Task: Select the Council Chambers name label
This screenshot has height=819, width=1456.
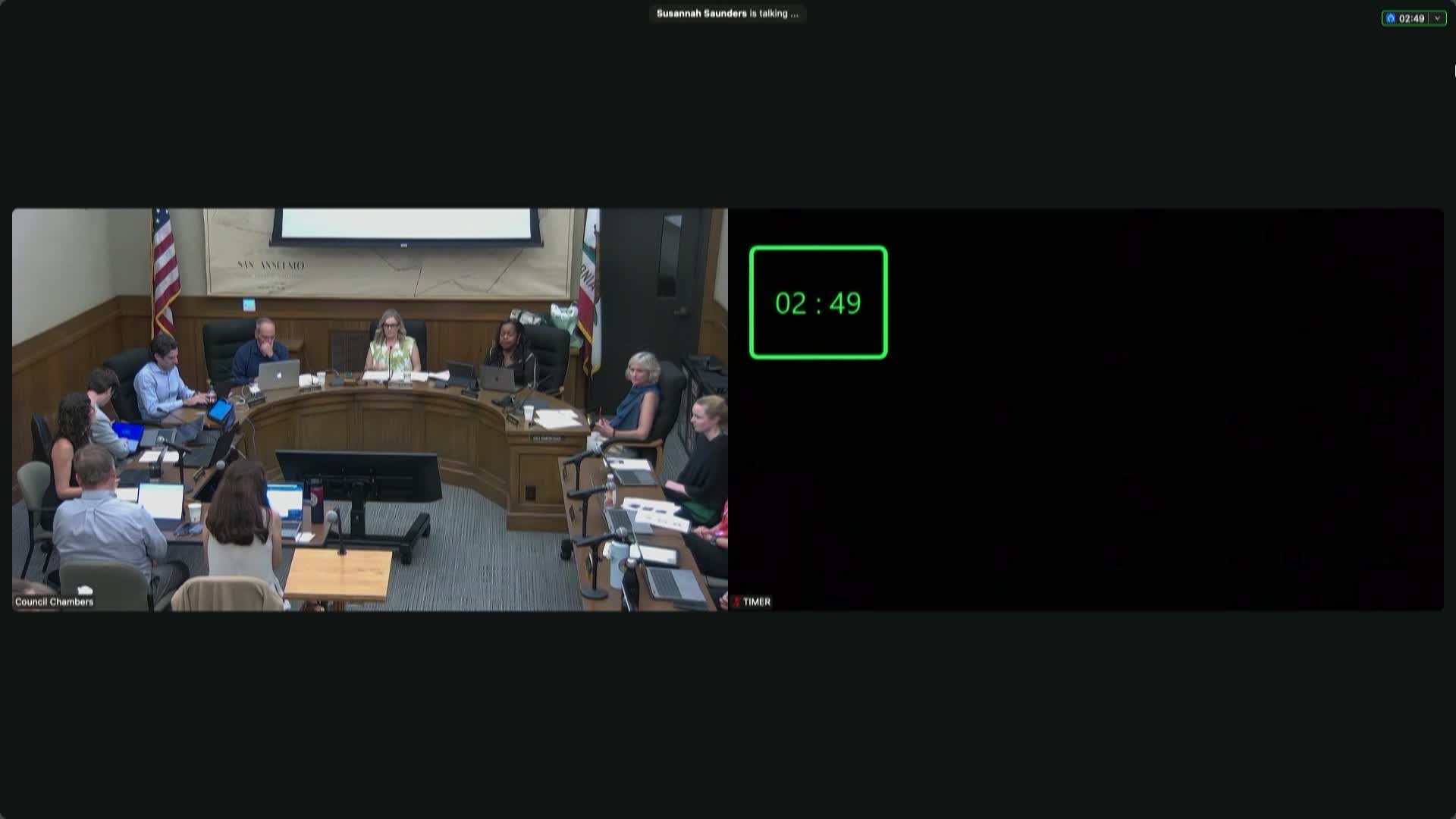Action: point(54,601)
